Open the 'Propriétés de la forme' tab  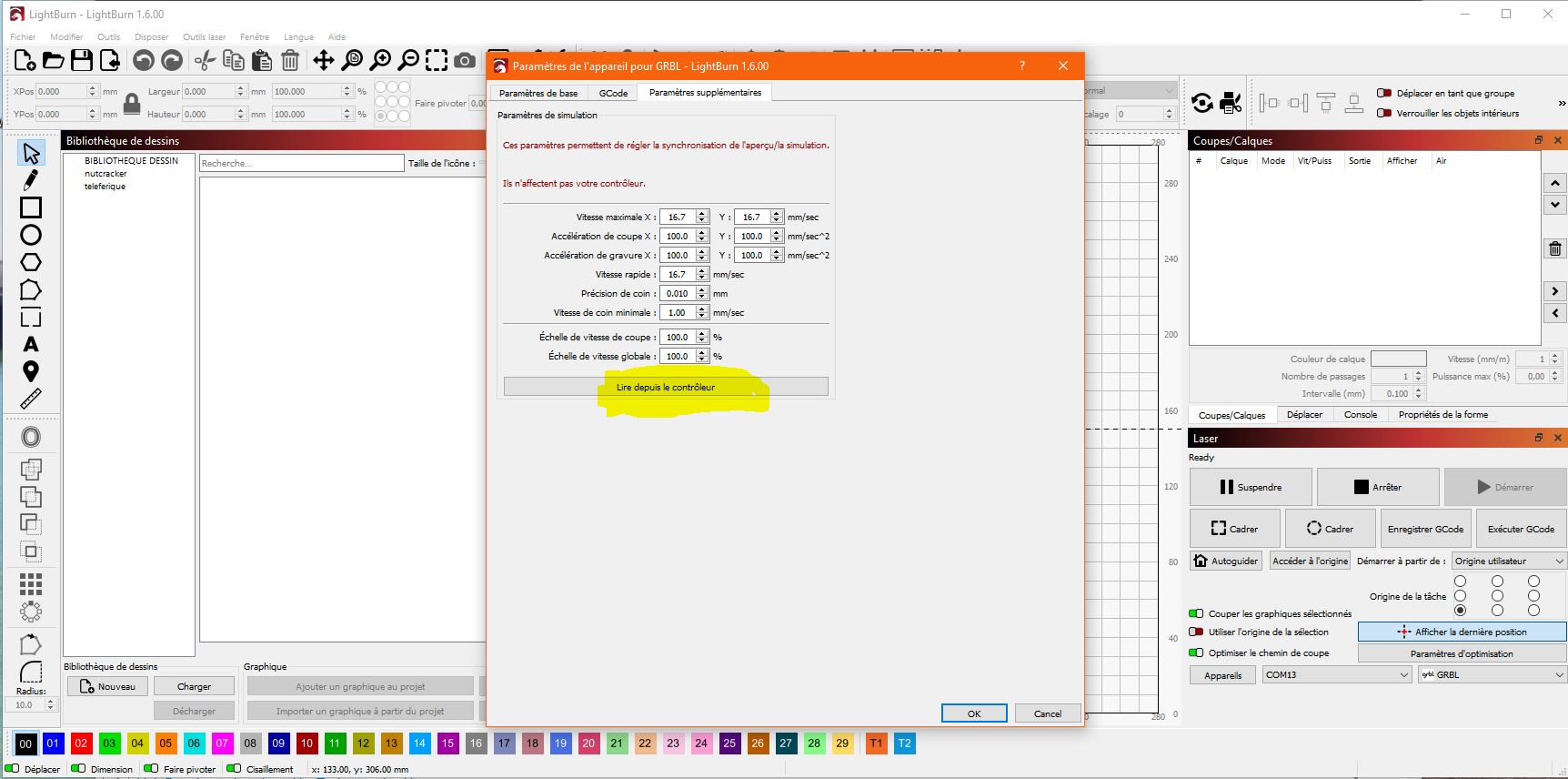coord(1443,414)
